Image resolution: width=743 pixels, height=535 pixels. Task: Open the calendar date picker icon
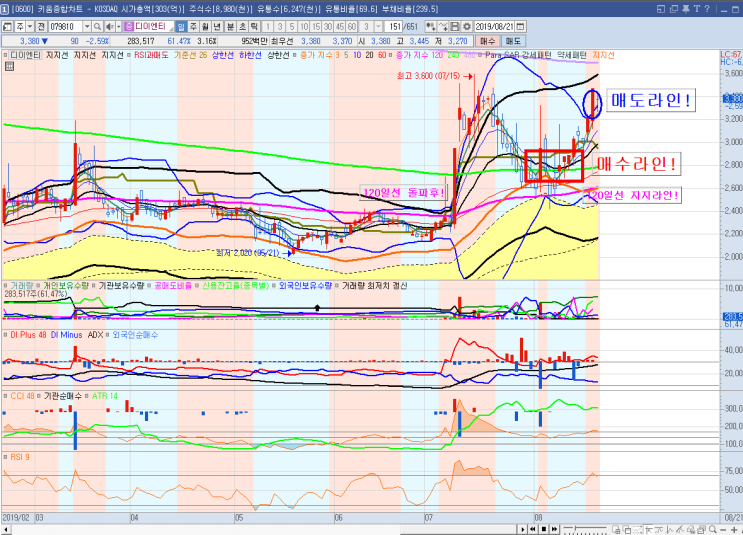tap(520, 27)
